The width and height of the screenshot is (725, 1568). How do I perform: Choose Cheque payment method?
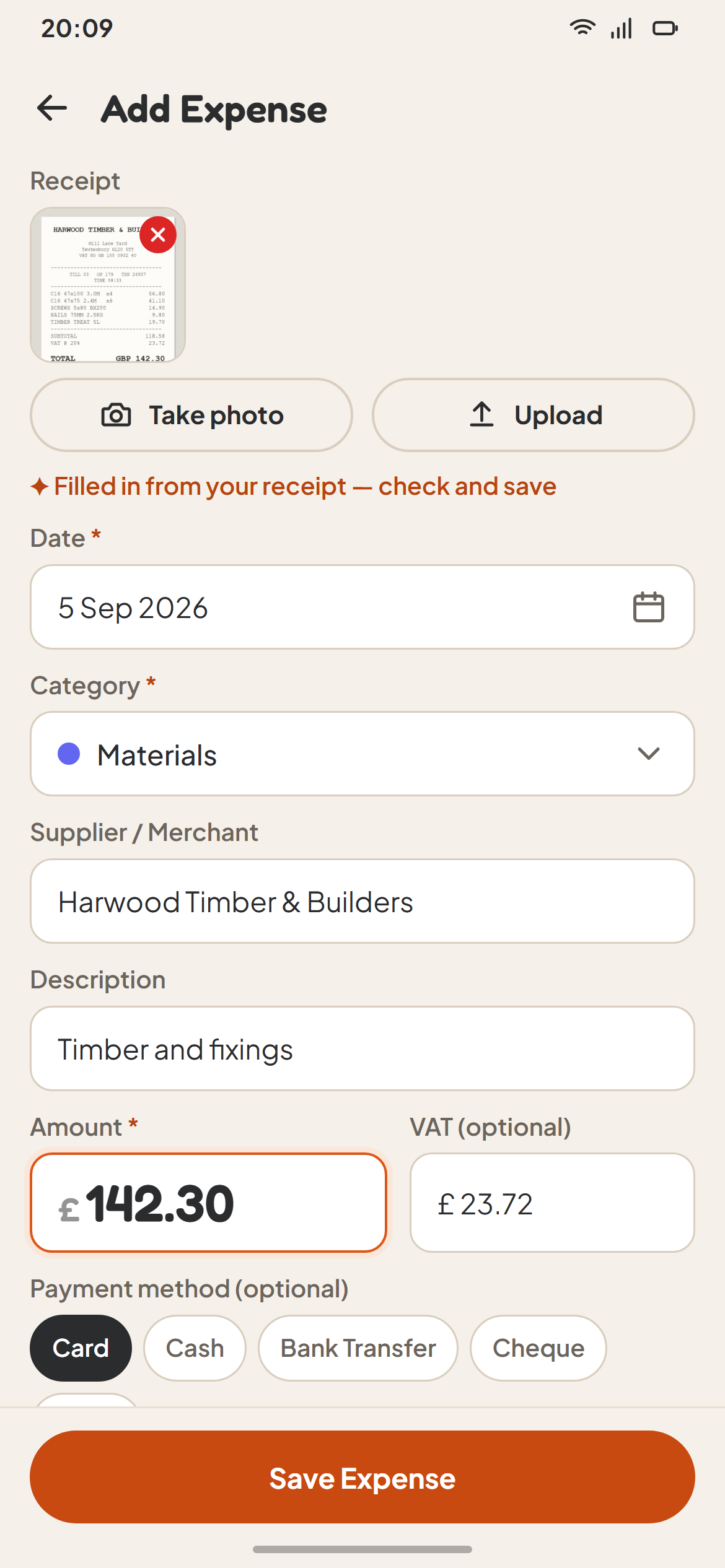(538, 1348)
